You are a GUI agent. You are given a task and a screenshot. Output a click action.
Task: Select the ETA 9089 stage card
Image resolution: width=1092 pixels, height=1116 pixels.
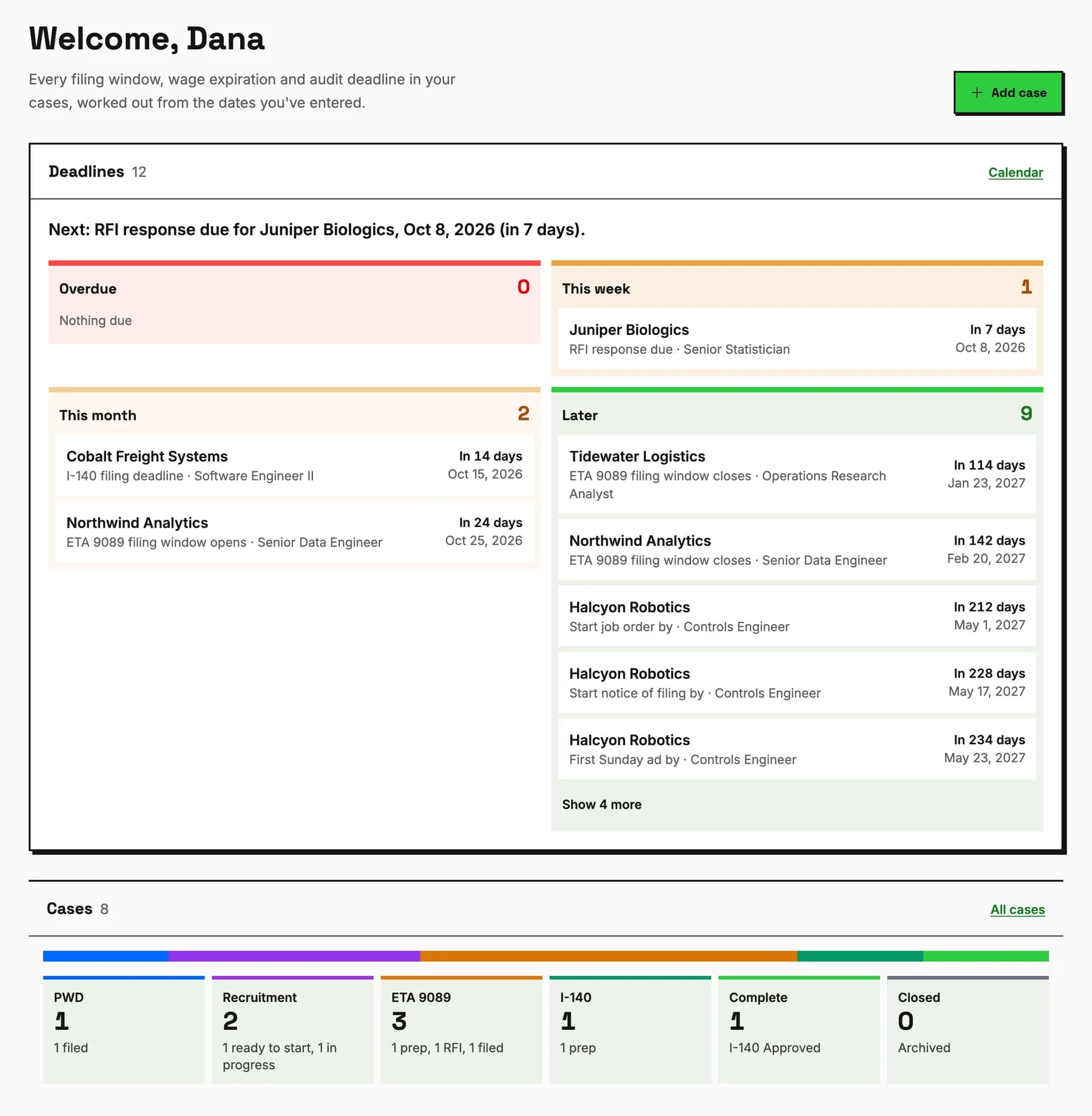(461, 1029)
